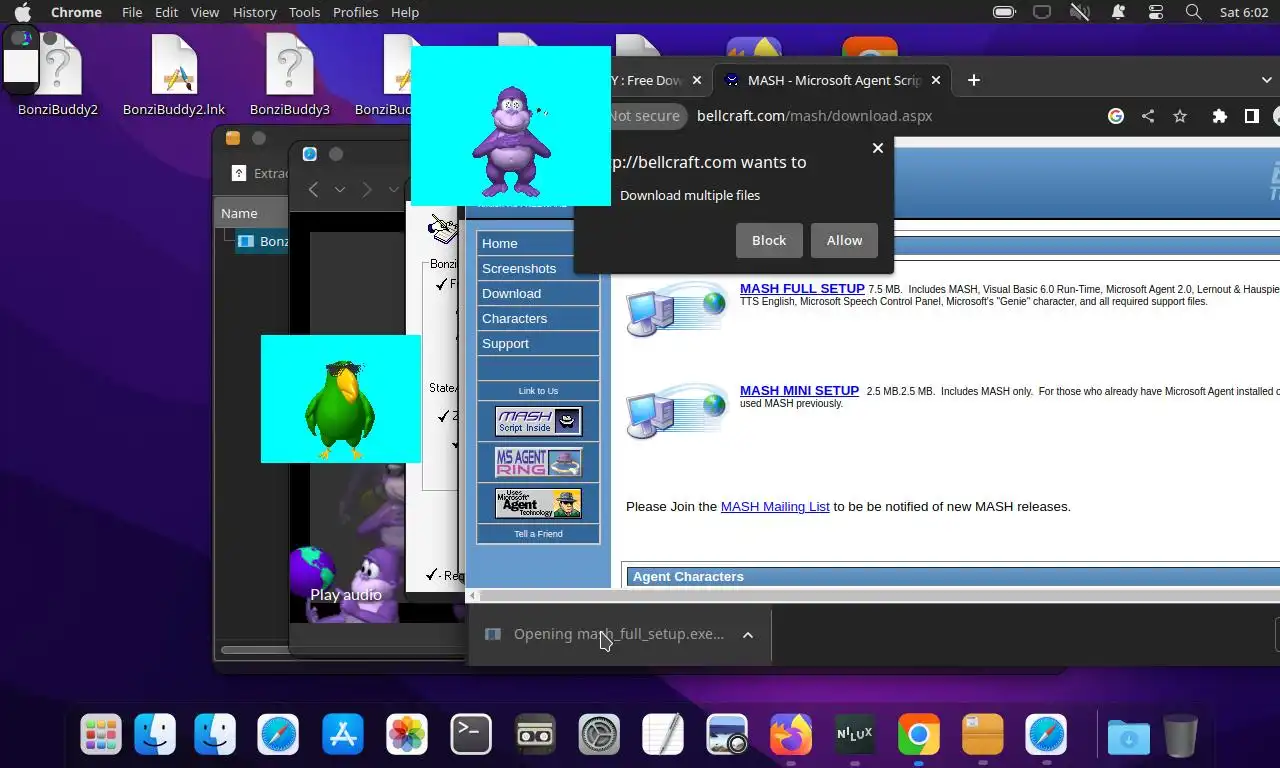Open Spotlight search in menu bar
Viewport: 1280px width, 768px height.
(x=1193, y=12)
